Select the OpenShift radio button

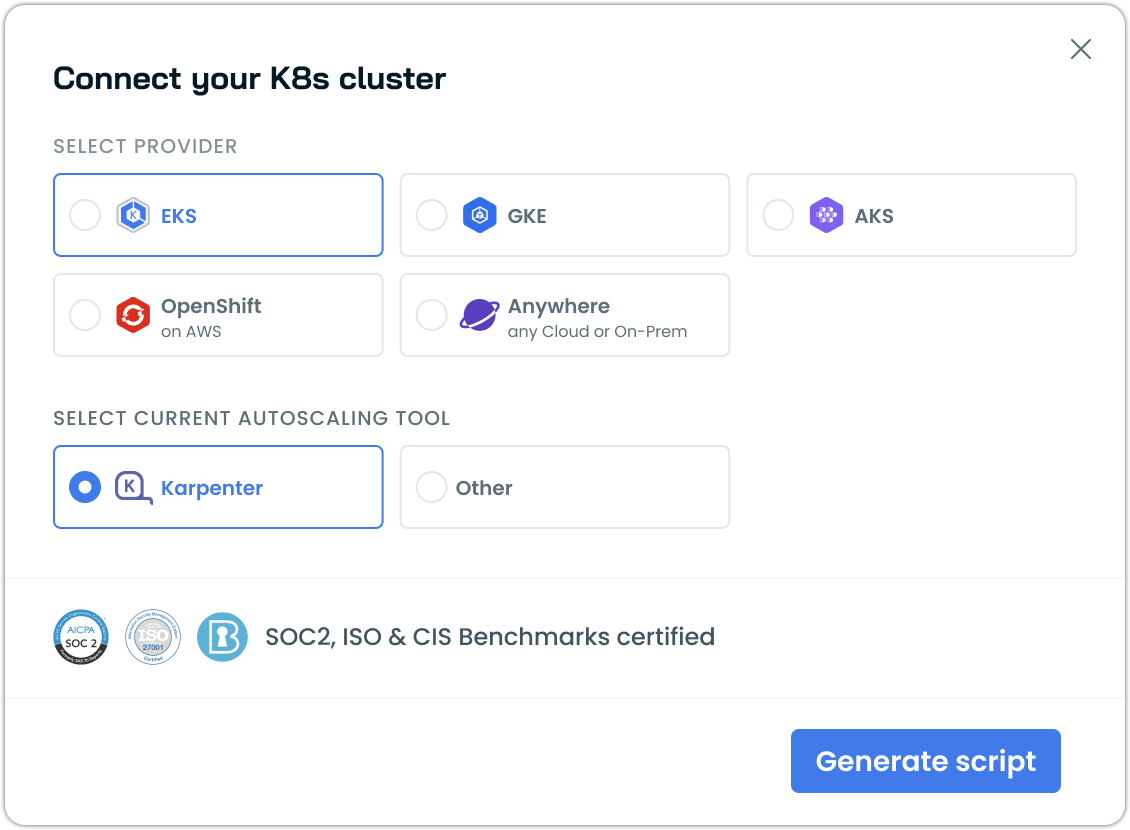click(x=85, y=315)
